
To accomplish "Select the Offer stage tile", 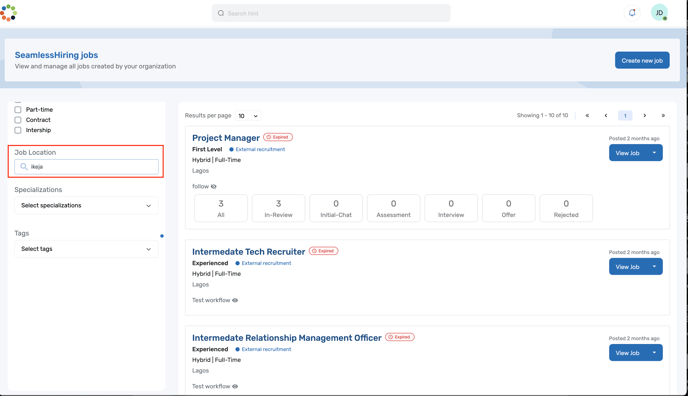I will tap(509, 208).
